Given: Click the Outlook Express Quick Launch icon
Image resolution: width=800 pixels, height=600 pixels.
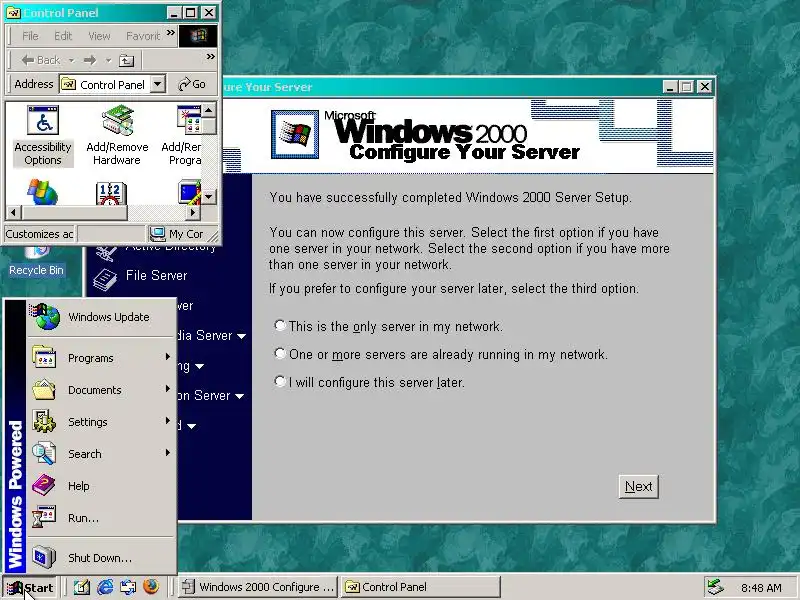Looking at the screenshot, I should pyautogui.click(x=128, y=587).
